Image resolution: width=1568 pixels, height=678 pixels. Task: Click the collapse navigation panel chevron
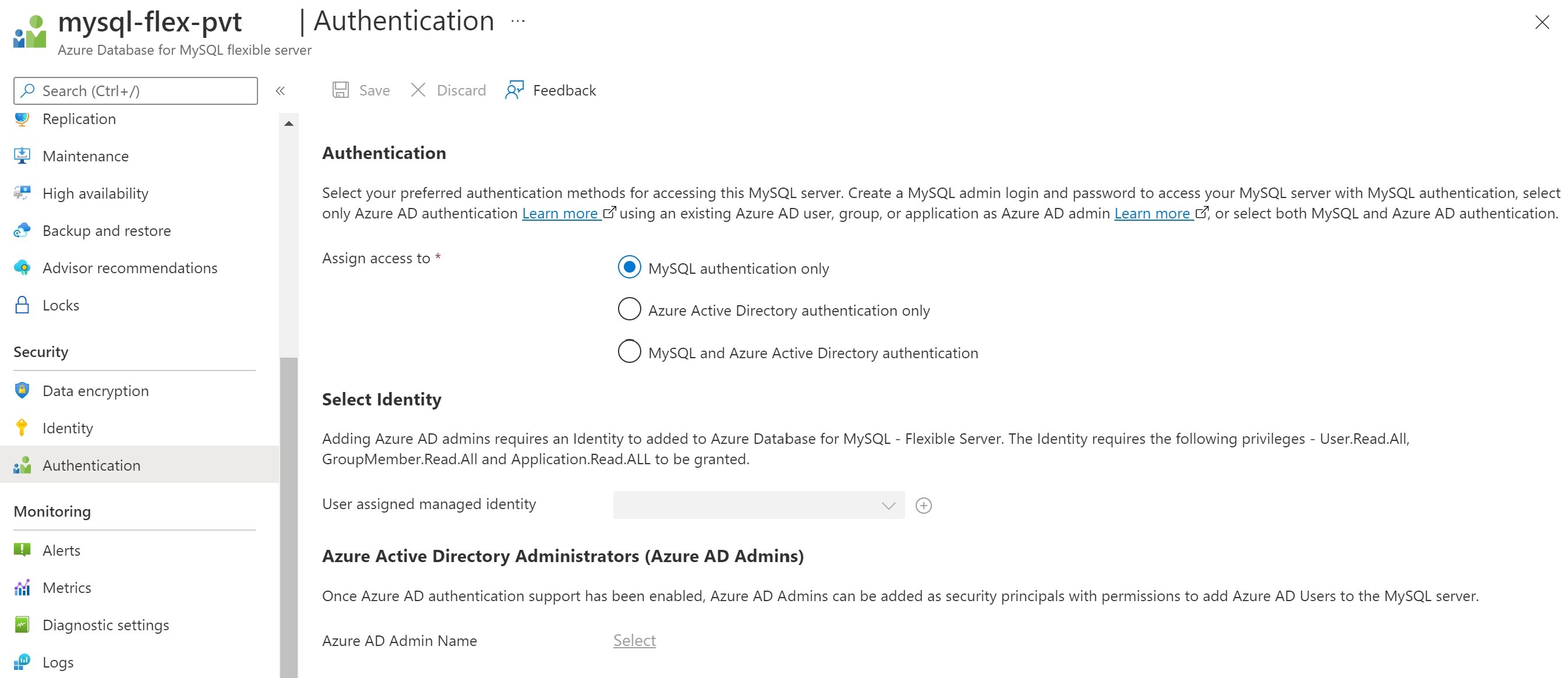282,91
